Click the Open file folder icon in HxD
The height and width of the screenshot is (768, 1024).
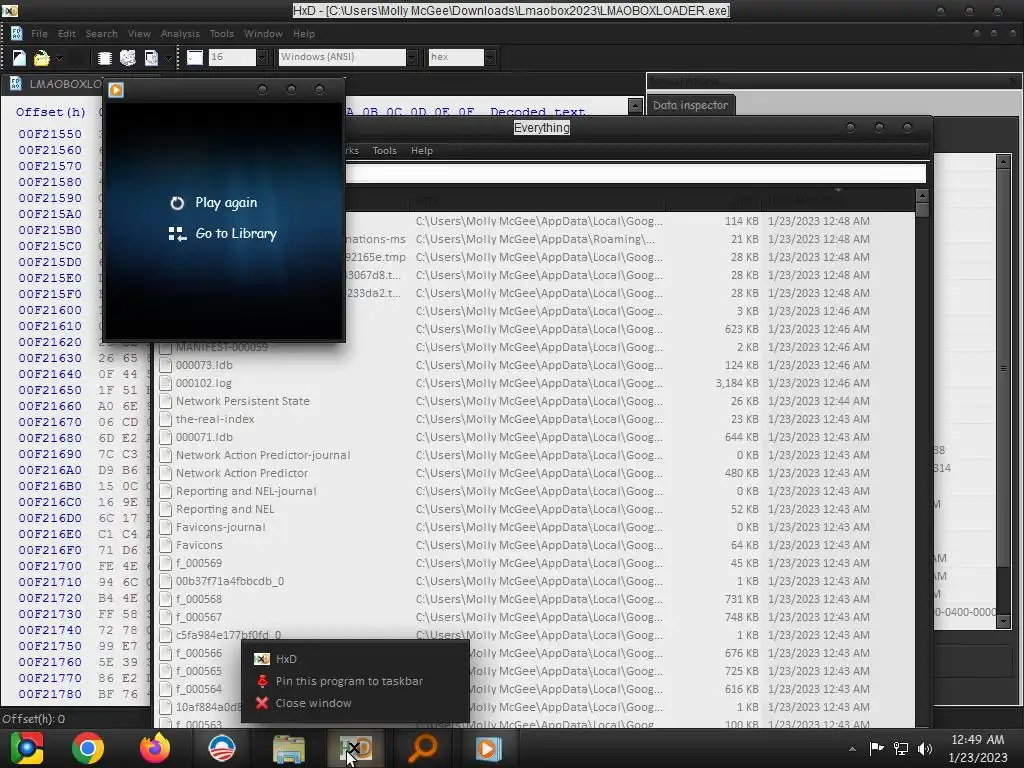coord(41,58)
